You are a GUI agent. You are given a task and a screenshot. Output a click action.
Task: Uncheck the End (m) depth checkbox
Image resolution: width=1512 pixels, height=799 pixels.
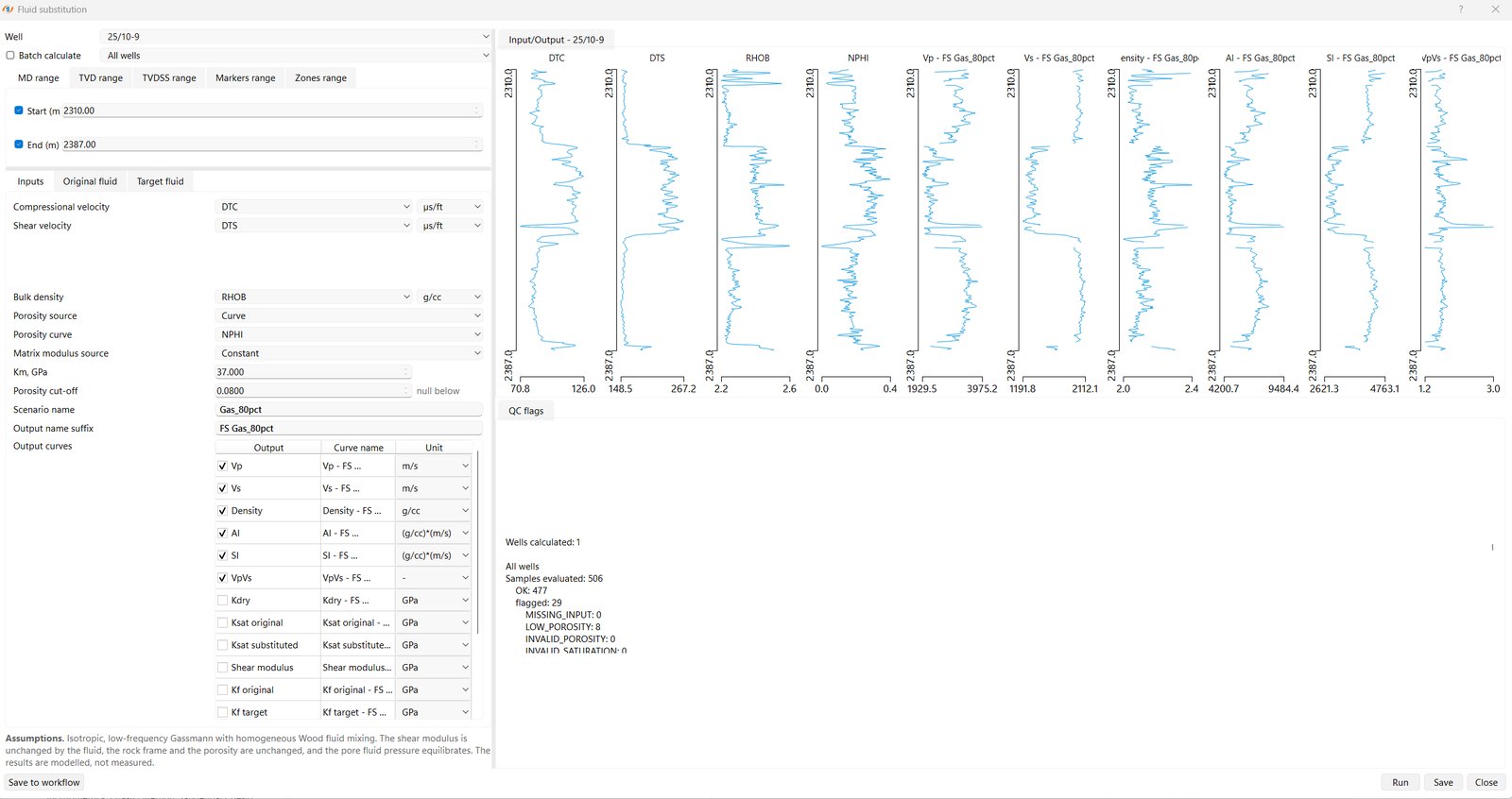(19, 144)
